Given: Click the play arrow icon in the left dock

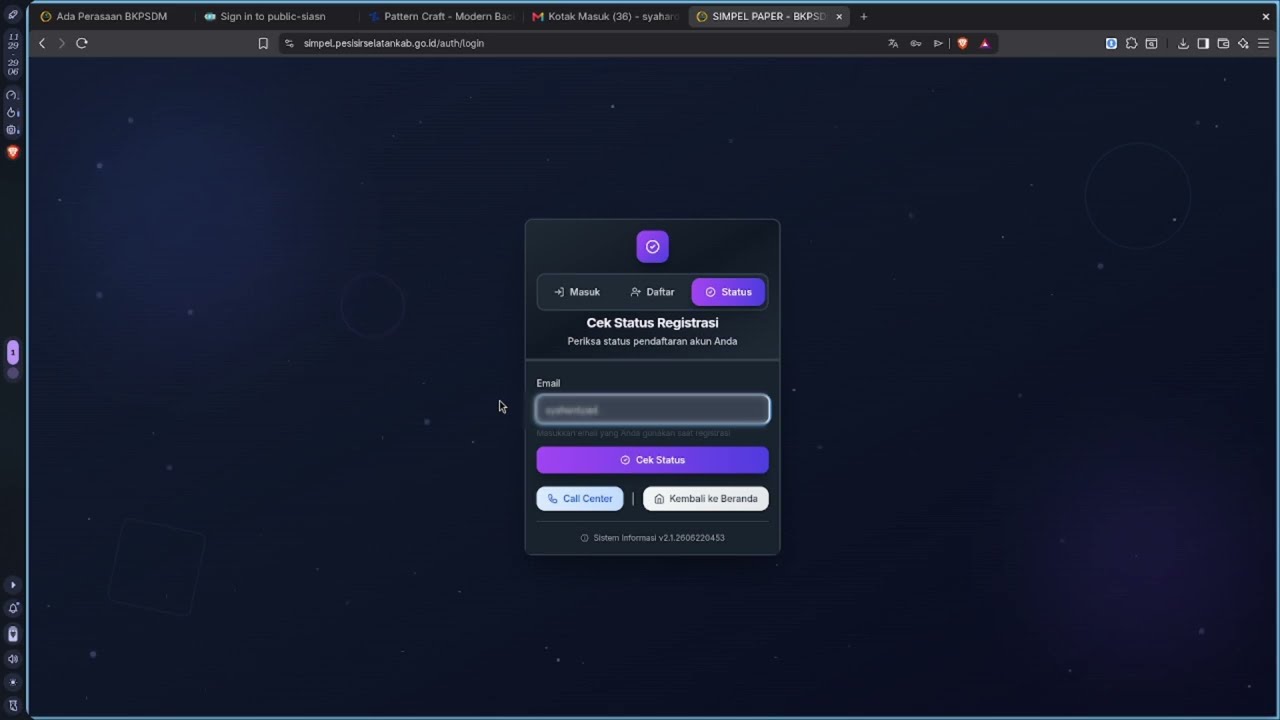Looking at the screenshot, I should [x=13, y=585].
